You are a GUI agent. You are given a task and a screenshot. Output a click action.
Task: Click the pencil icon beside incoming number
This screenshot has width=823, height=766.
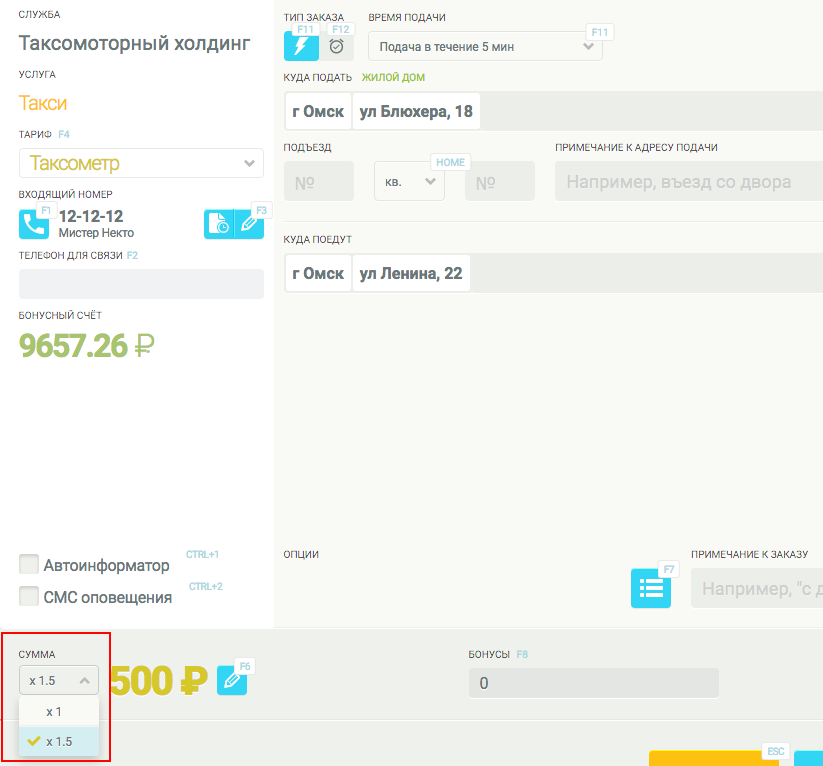[x=249, y=224]
